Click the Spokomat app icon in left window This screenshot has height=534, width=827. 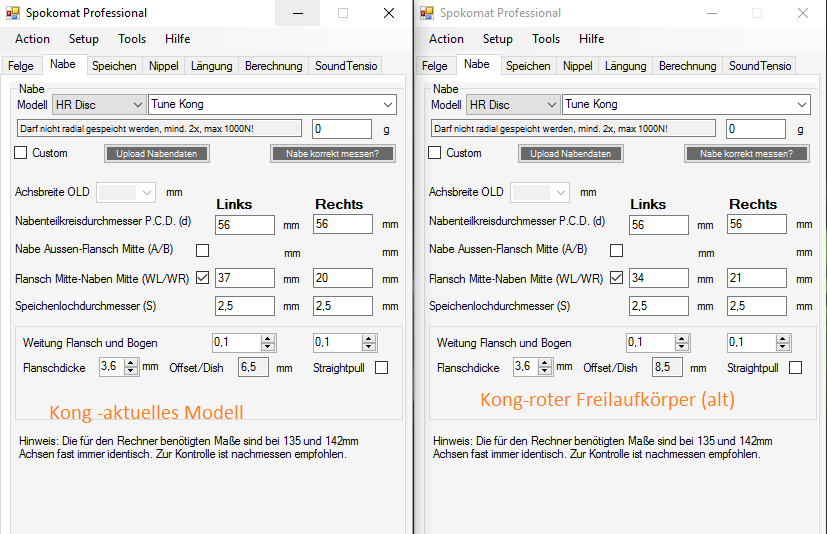(x=13, y=13)
